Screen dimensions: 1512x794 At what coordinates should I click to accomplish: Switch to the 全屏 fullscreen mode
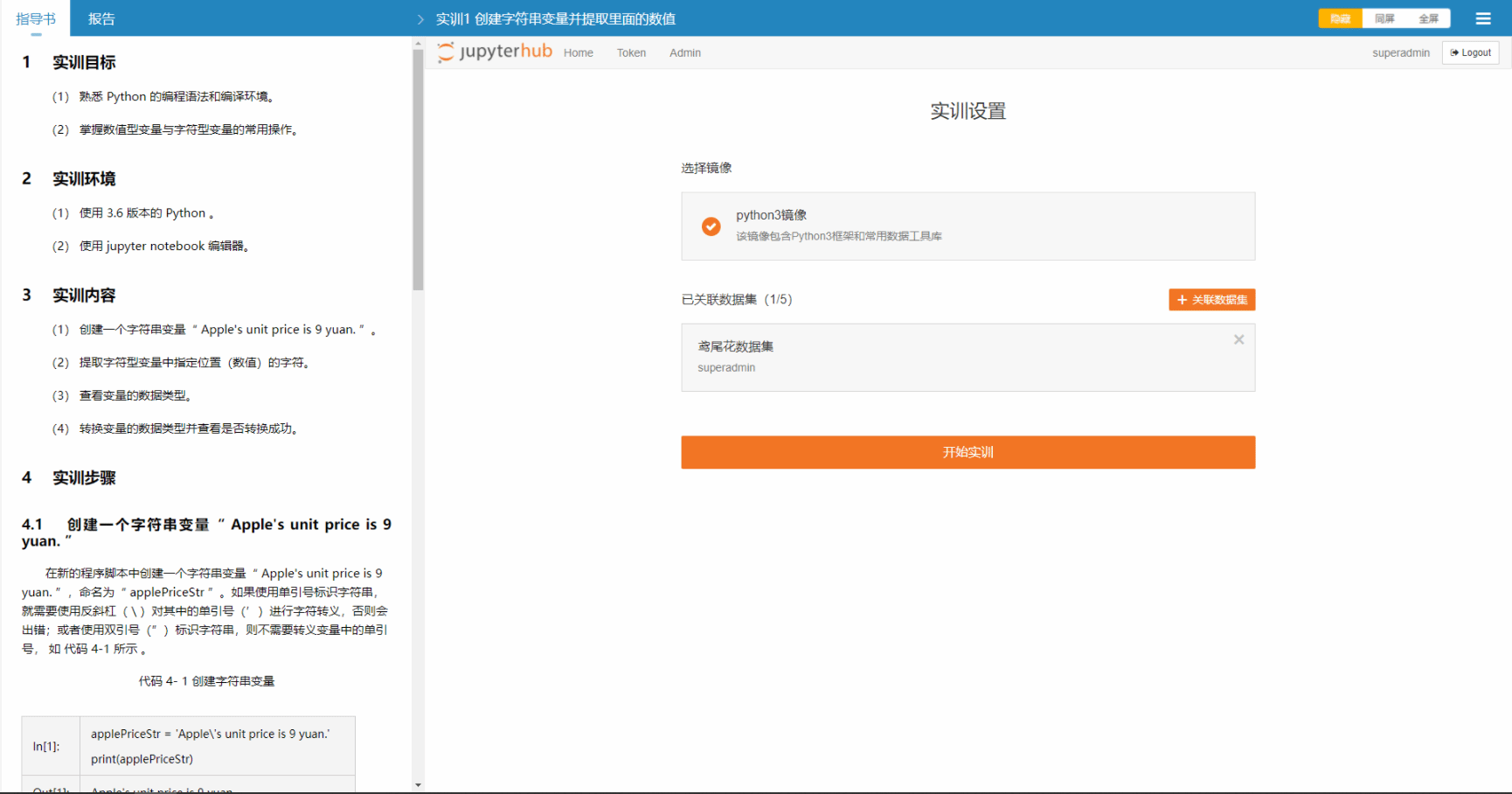(1428, 18)
